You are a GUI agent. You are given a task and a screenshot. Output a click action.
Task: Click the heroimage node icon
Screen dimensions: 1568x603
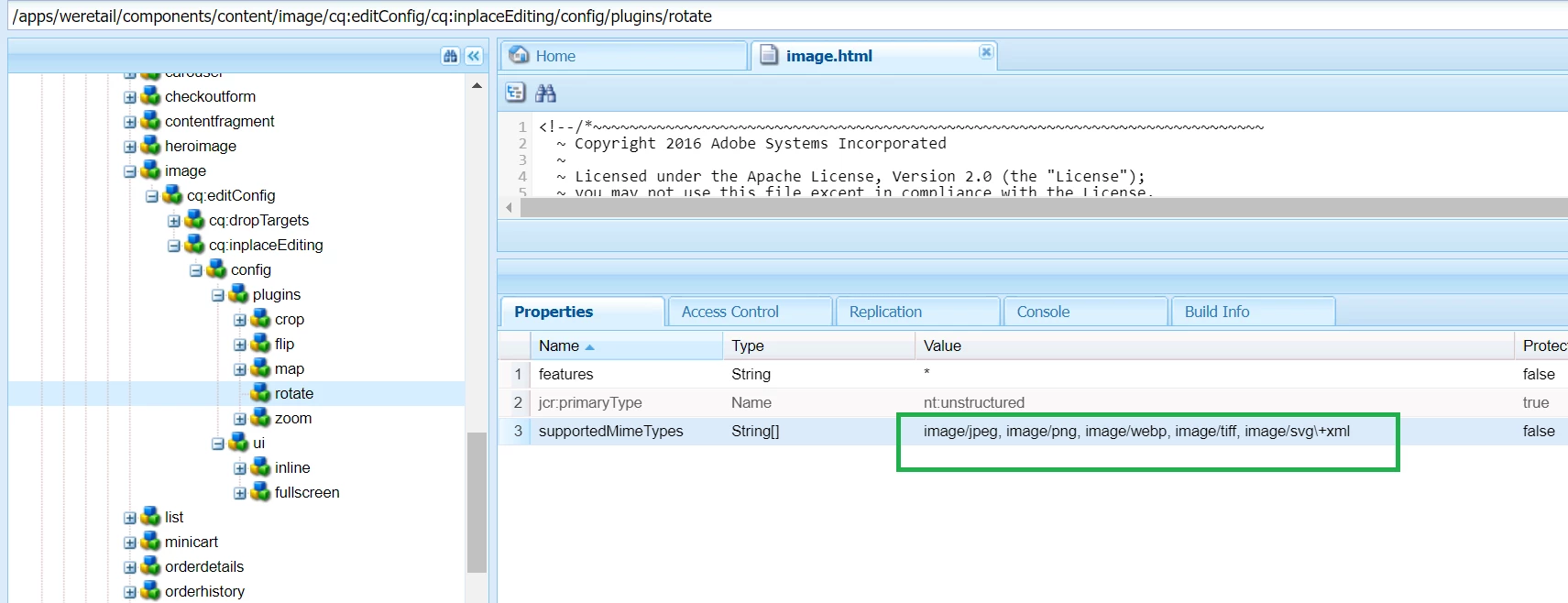click(x=151, y=146)
